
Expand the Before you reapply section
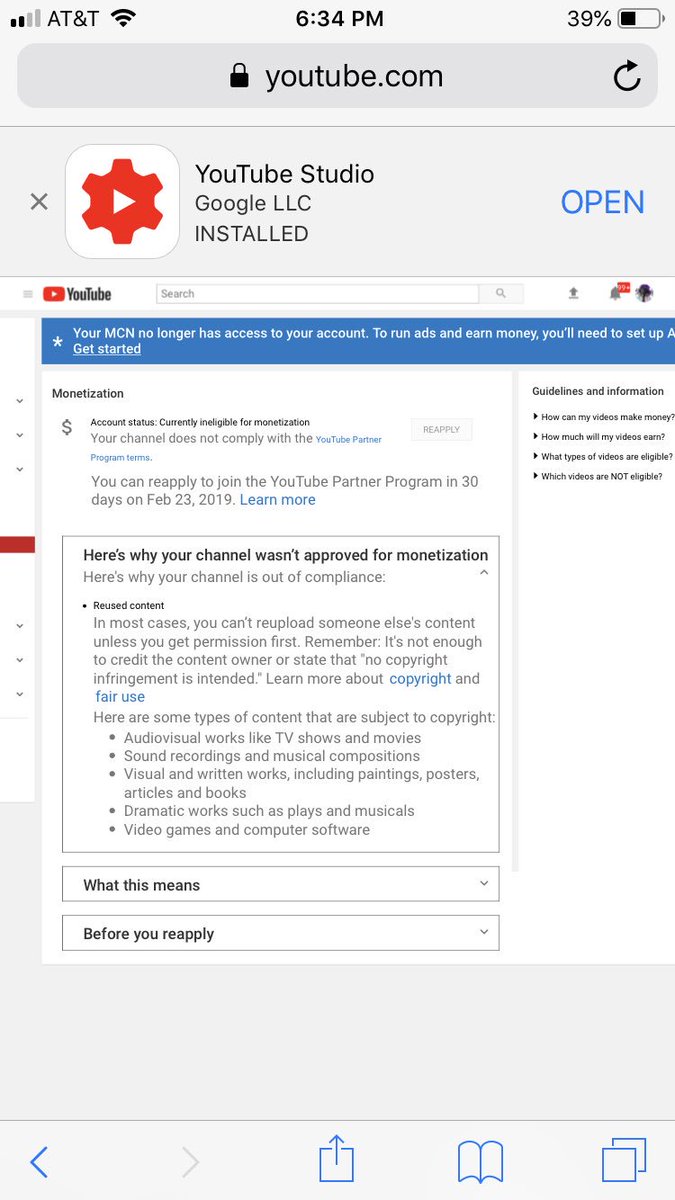[280, 934]
